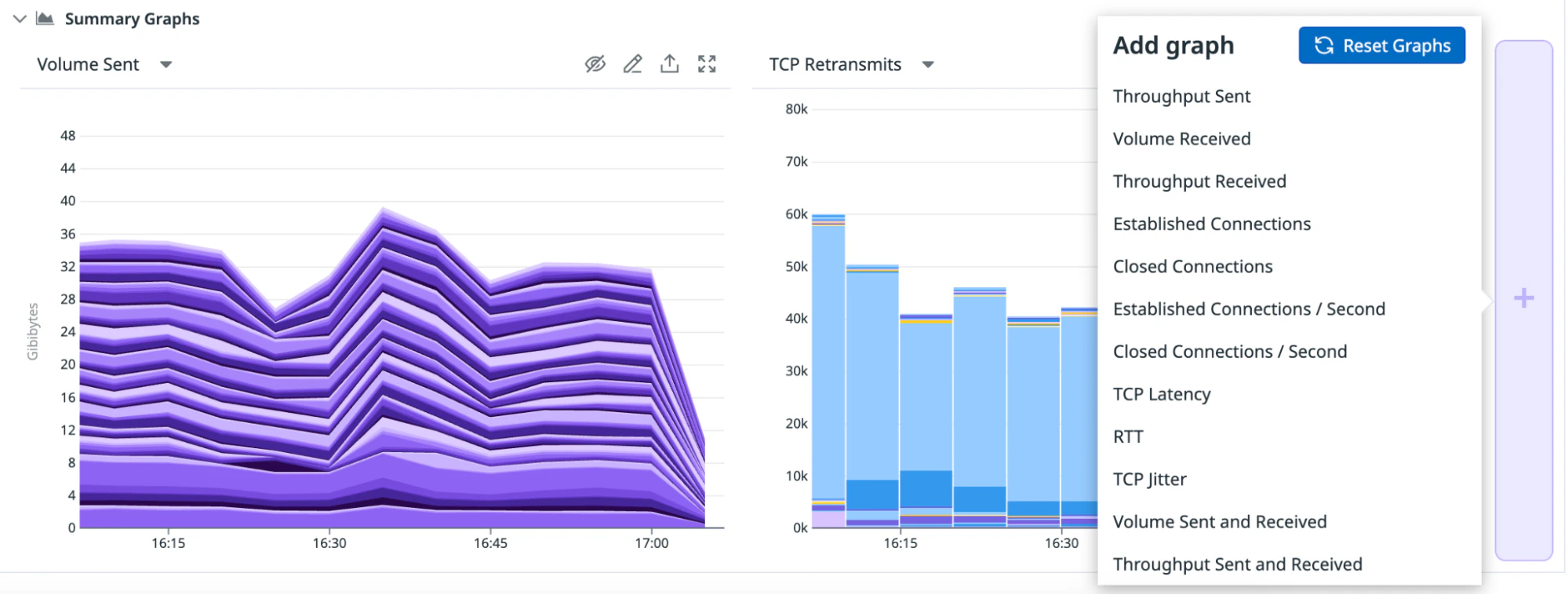Screen dimensions: 1568x595
Task: Collapse the Summary Graphs section
Action: coord(20,18)
